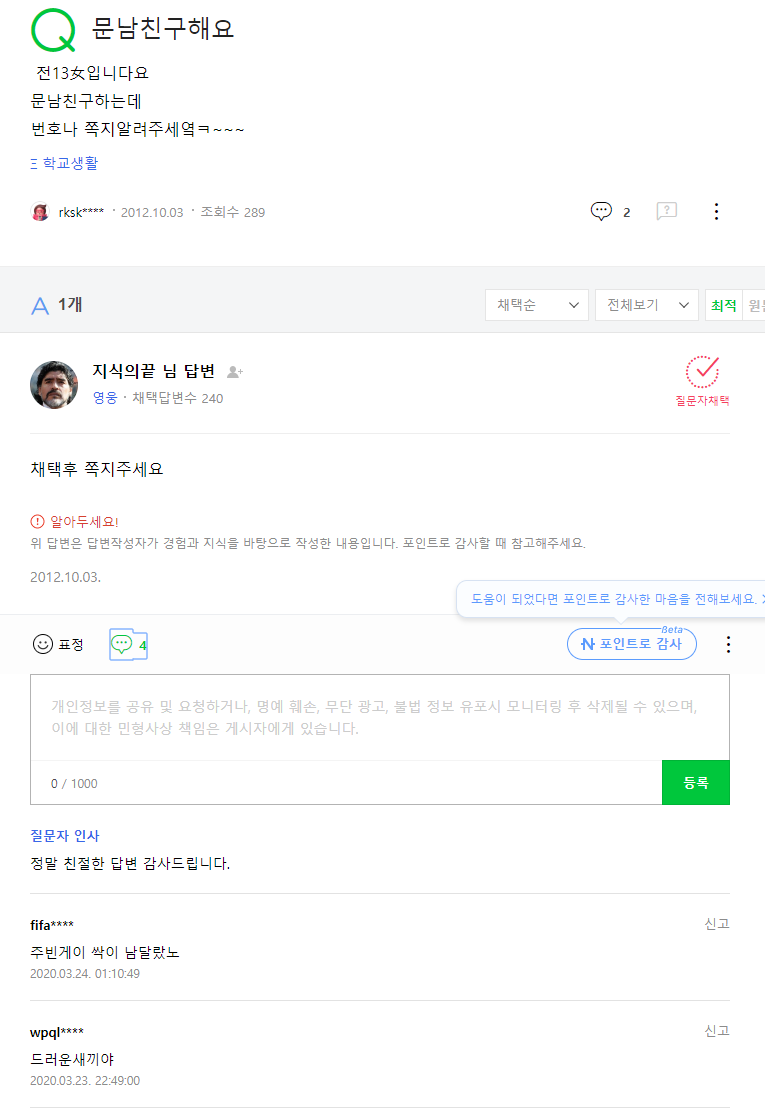Open the 학교생활 category tag link
Screen dimensions: 765x1113
pos(70,163)
